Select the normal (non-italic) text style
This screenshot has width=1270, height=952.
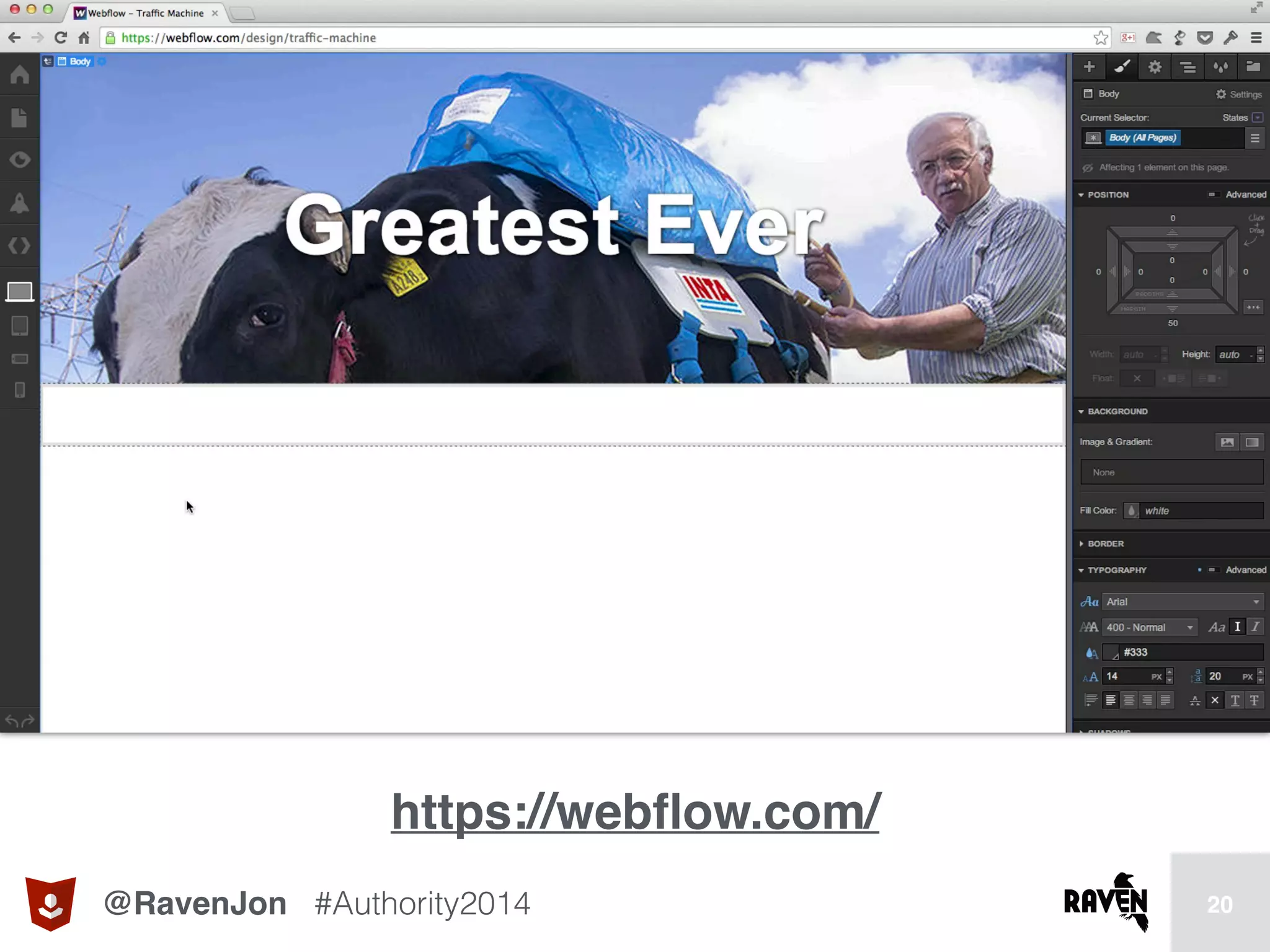(x=1237, y=627)
